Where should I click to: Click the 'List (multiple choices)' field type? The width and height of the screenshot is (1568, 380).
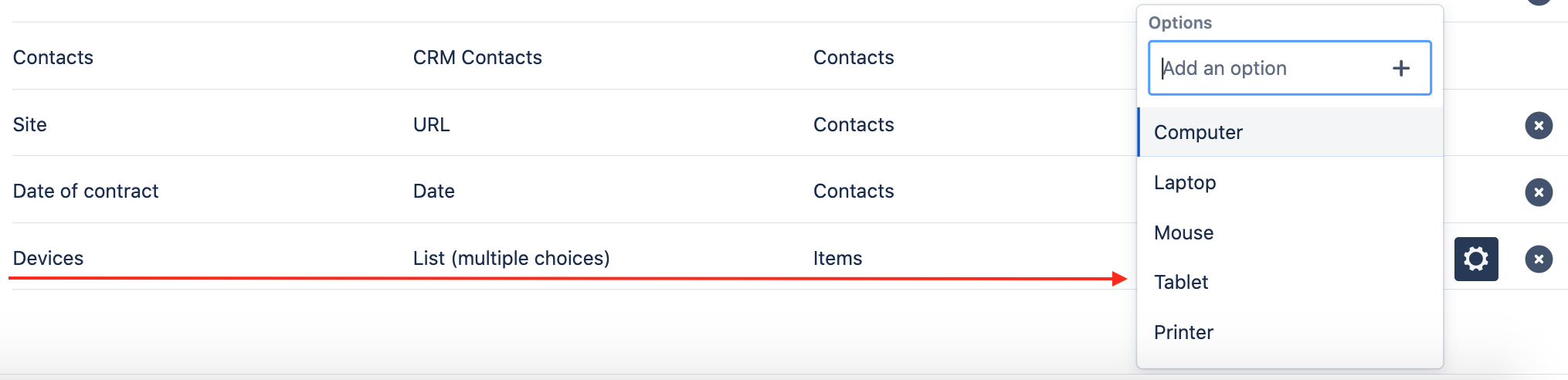(511, 259)
